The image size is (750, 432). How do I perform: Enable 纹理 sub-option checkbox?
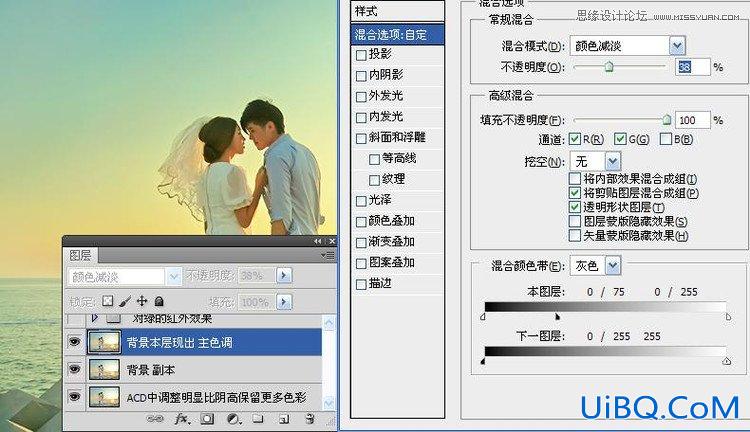[375, 180]
